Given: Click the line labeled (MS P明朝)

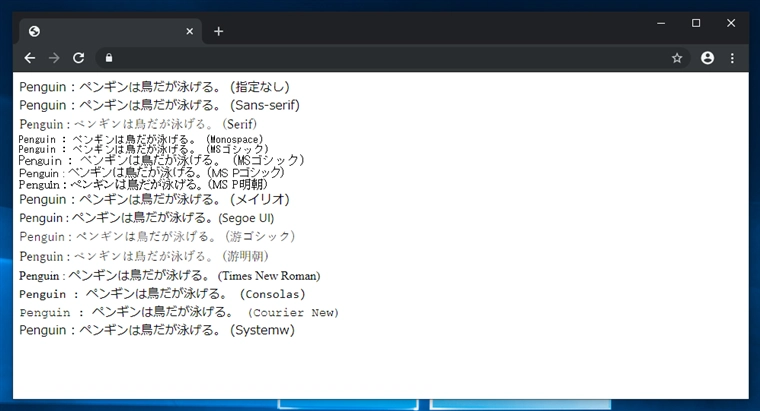Looking at the screenshot, I should pyautogui.click(x=143, y=185).
